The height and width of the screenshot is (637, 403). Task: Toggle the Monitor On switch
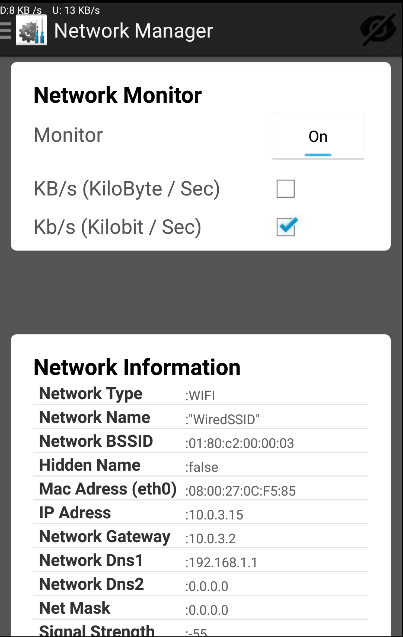click(x=318, y=136)
